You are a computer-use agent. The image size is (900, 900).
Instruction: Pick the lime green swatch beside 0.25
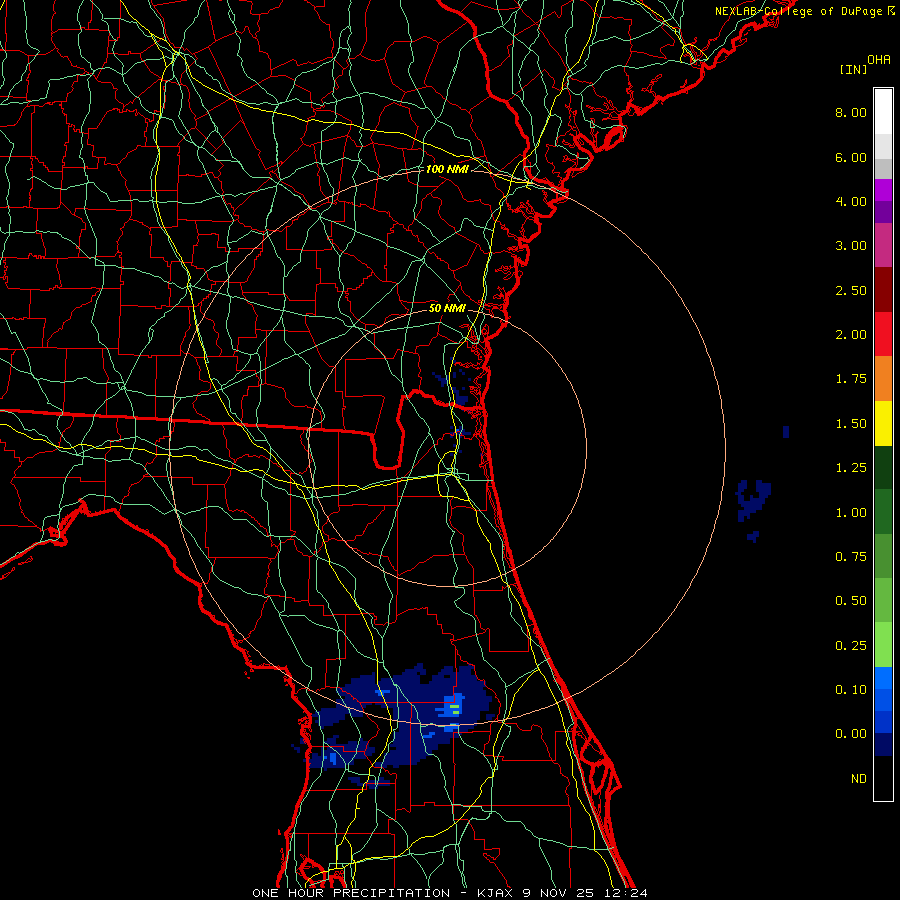[883, 645]
